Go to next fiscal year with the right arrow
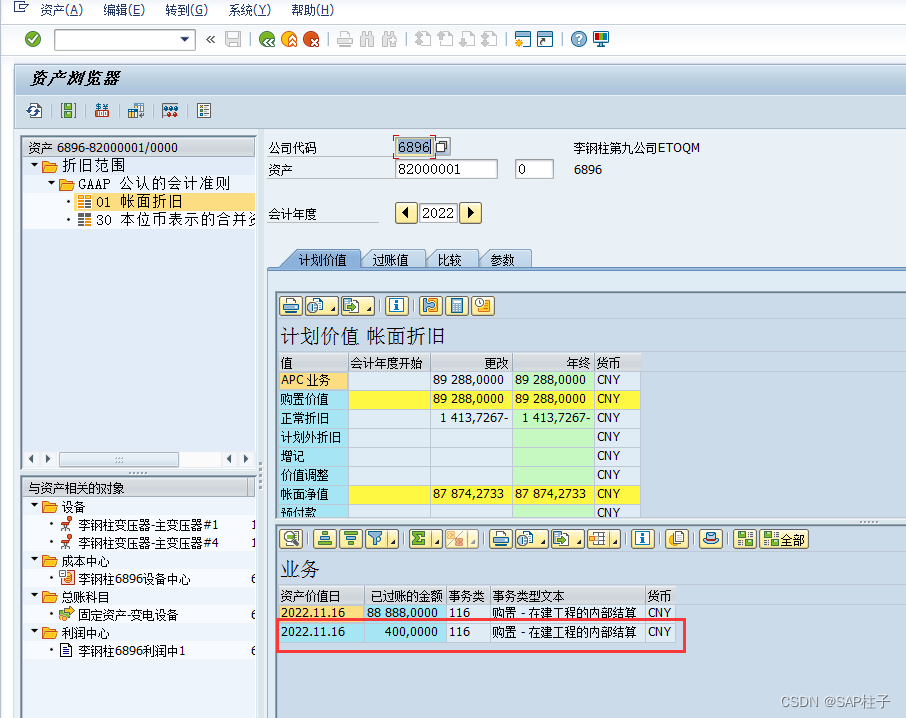The width and height of the screenshot is (906, 718). (x=471, y=213)
